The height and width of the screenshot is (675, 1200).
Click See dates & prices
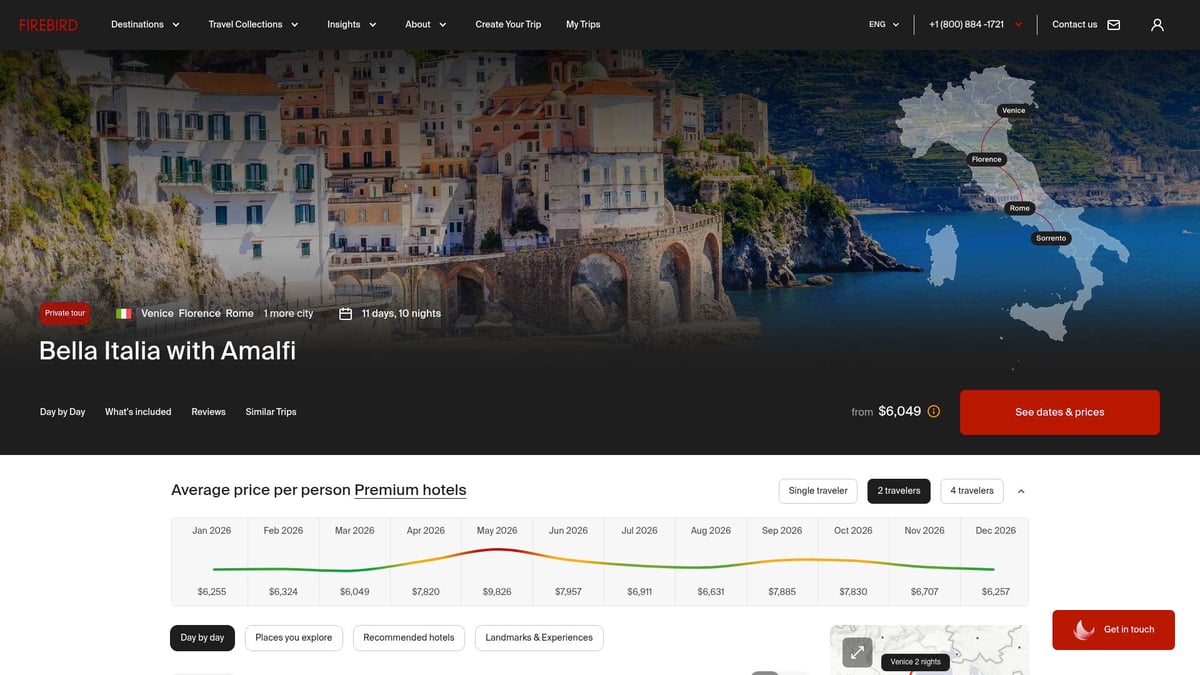click(x=1059, y=411)
